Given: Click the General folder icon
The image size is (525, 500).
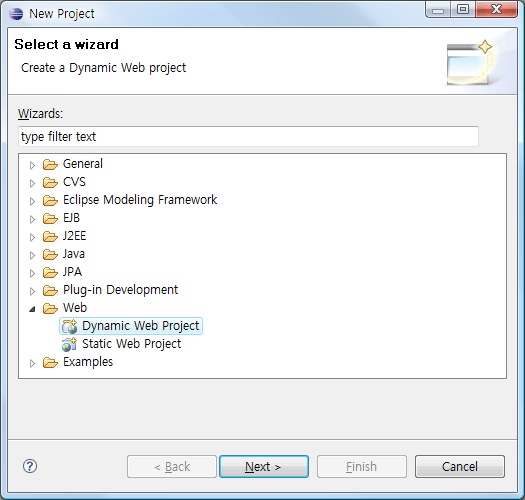Looking at the screenshot, I should 50,164.
